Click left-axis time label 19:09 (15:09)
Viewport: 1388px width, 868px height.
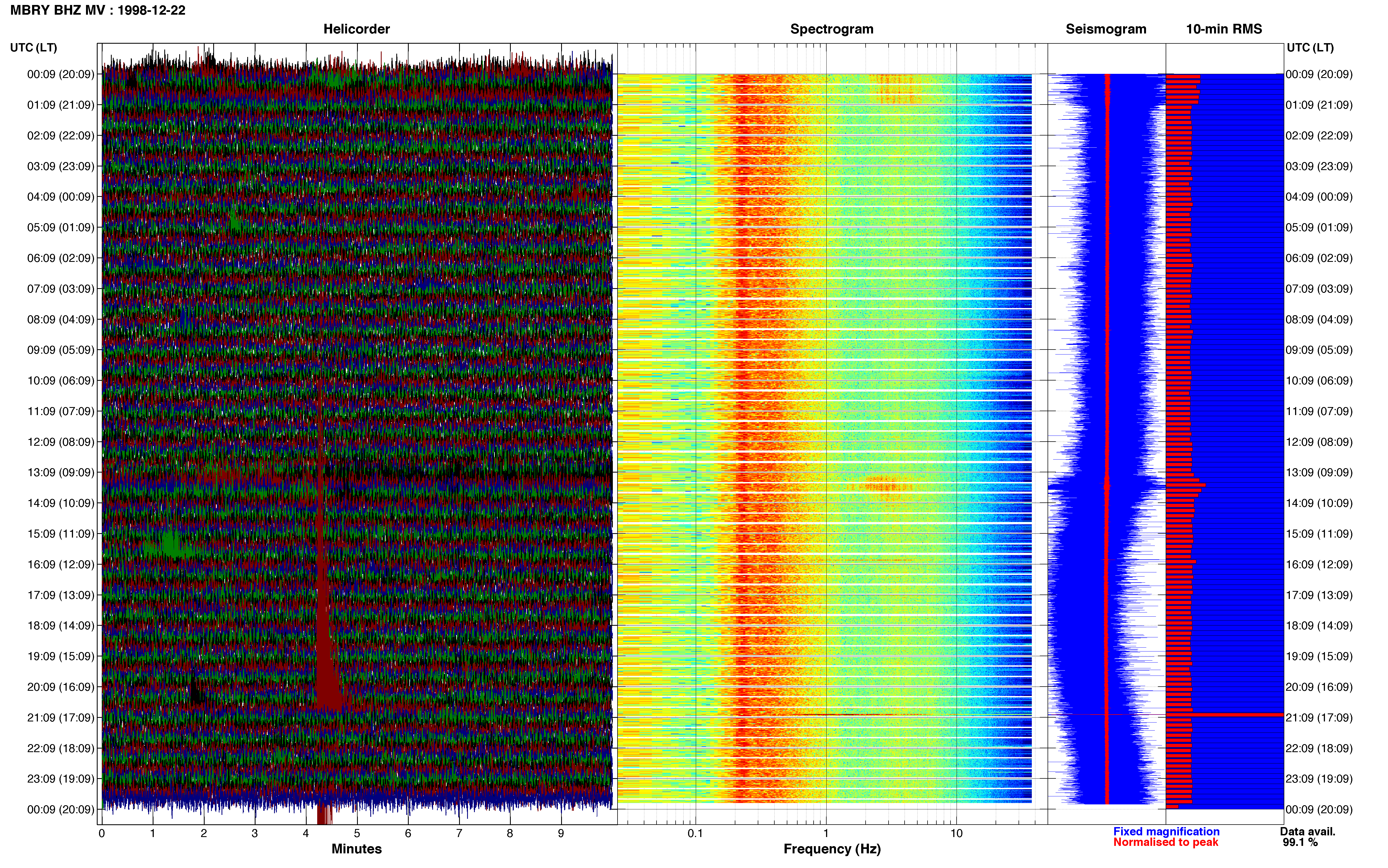[x=61, y=656]
